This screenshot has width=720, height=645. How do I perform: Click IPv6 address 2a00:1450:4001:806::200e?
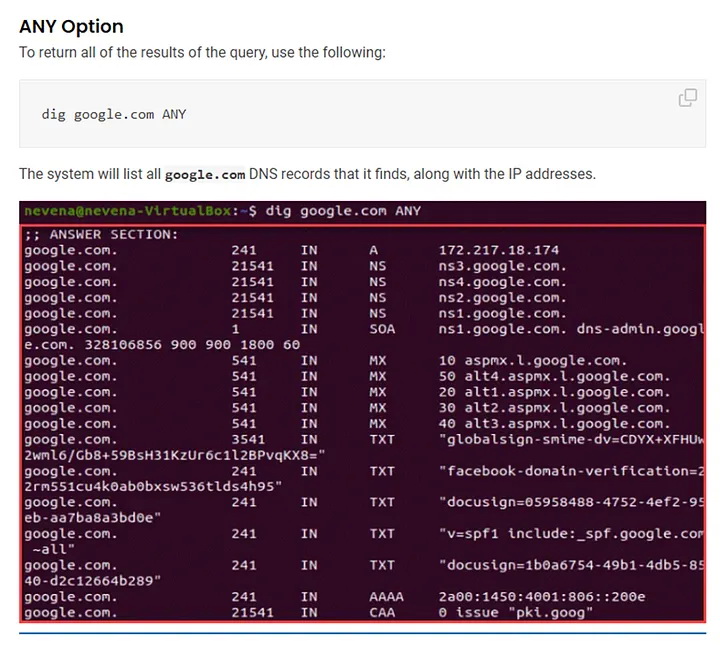pos(542,597)
